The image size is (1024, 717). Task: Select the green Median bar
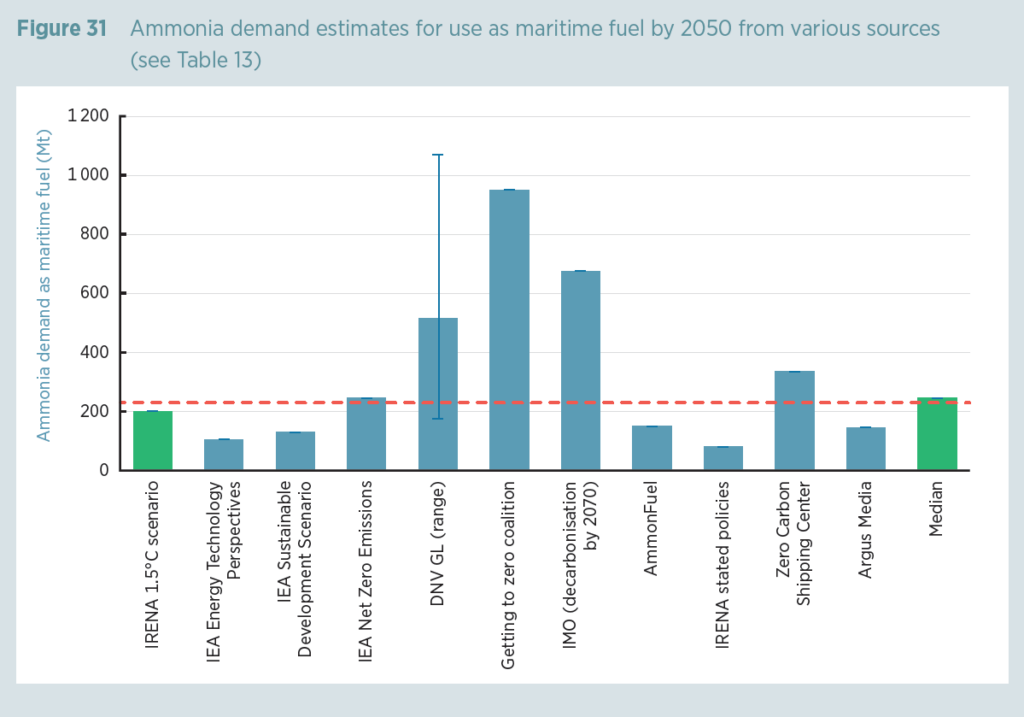(936, 430)
